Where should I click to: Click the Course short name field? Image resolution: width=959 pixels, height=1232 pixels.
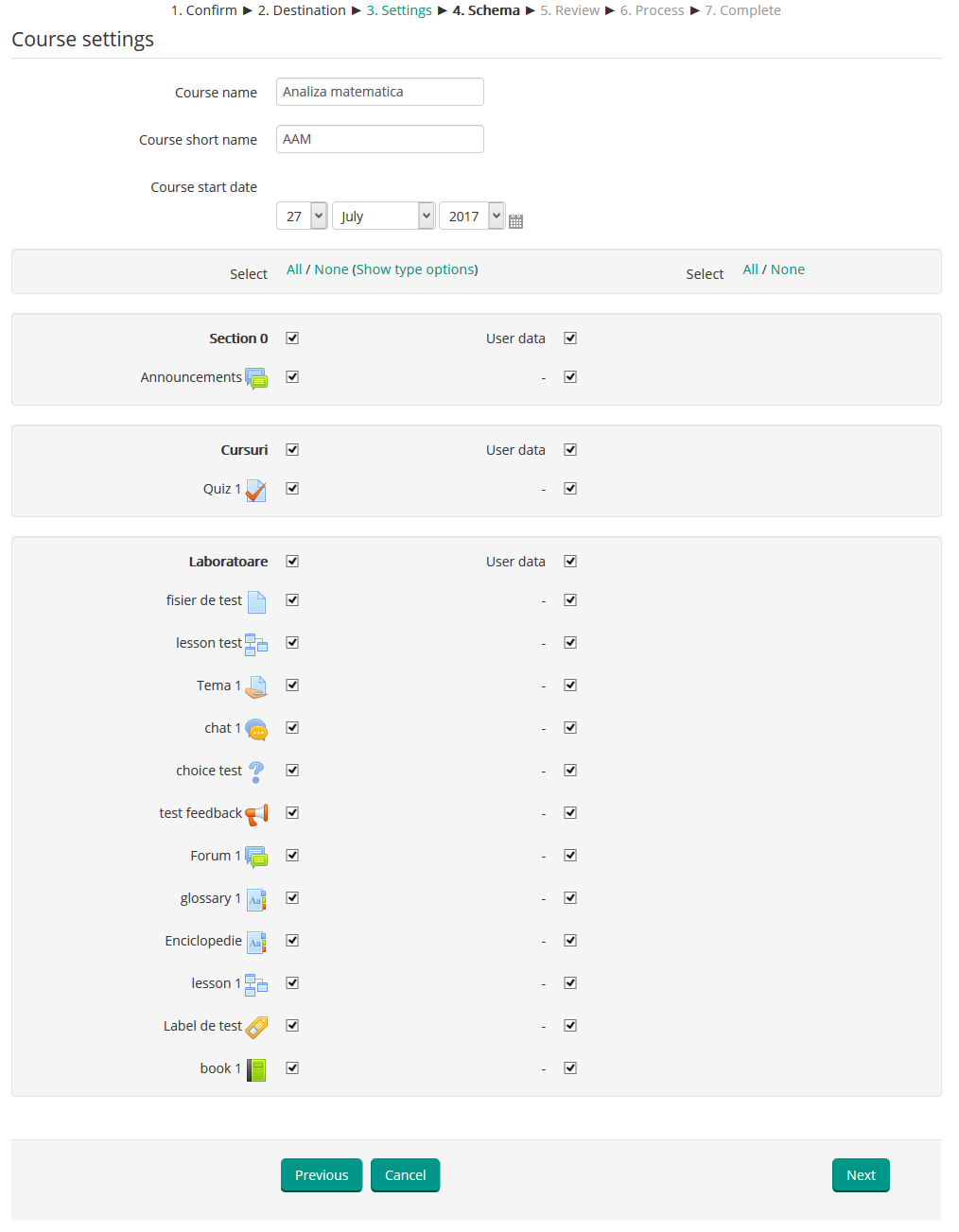pos(379,139)
